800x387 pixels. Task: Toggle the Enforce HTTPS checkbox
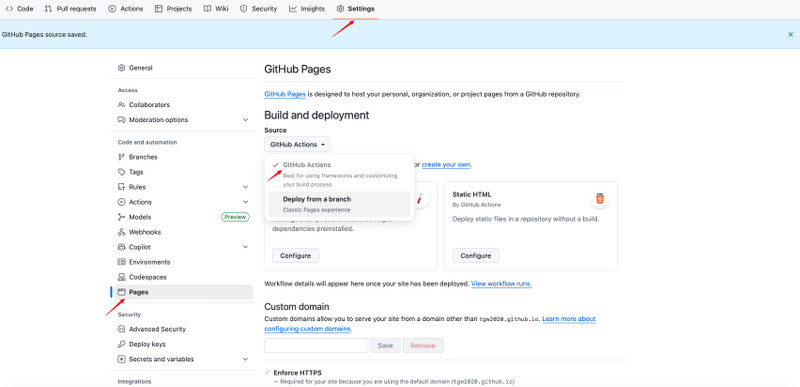[x=267, y=372]
